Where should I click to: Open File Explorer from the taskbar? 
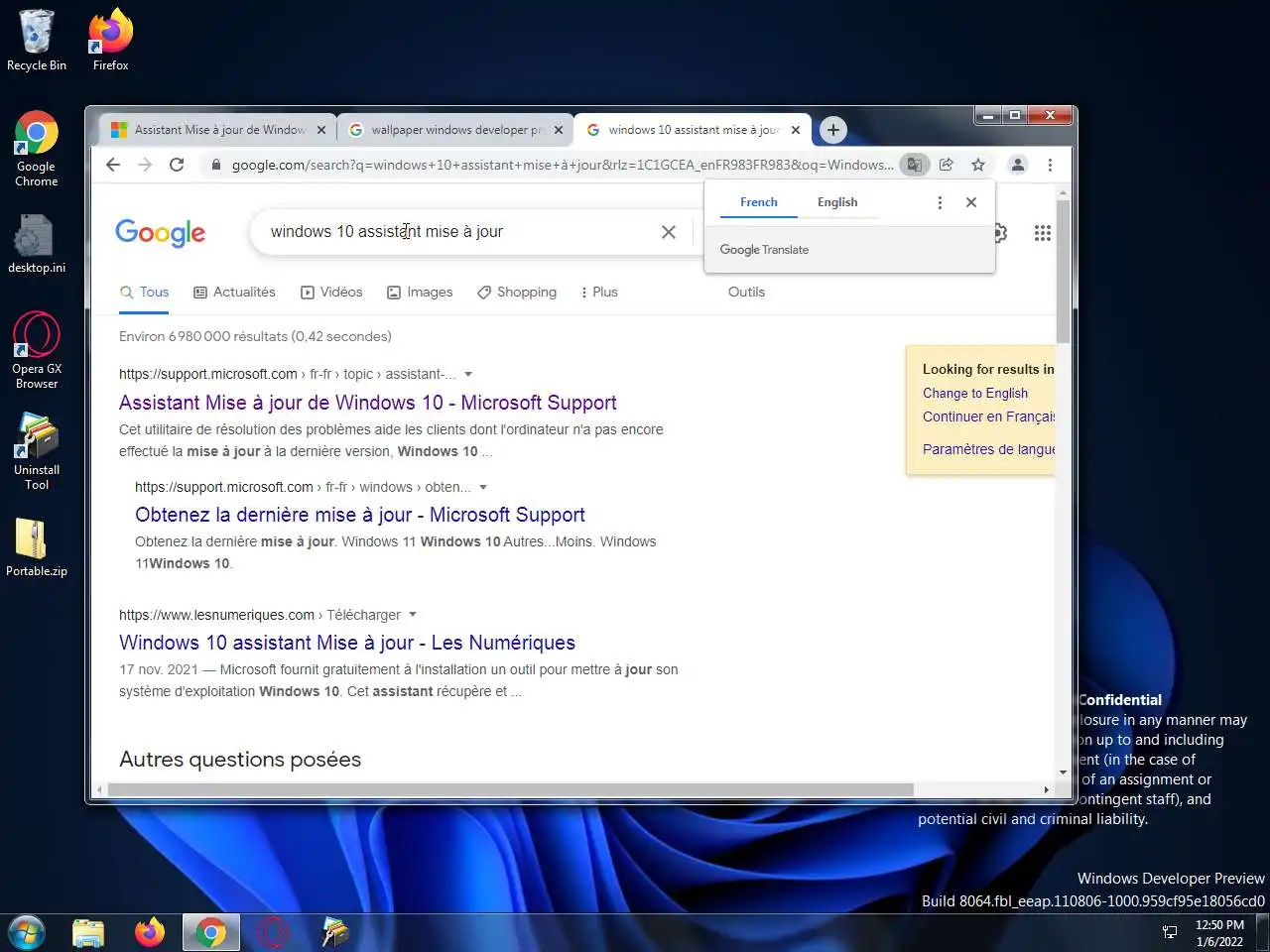coord(88,933)
